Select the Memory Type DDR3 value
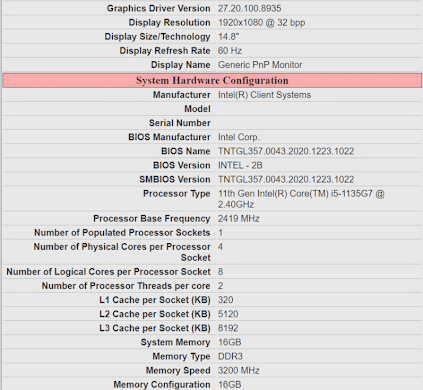423x390 pixels. [x=230, y=356]
